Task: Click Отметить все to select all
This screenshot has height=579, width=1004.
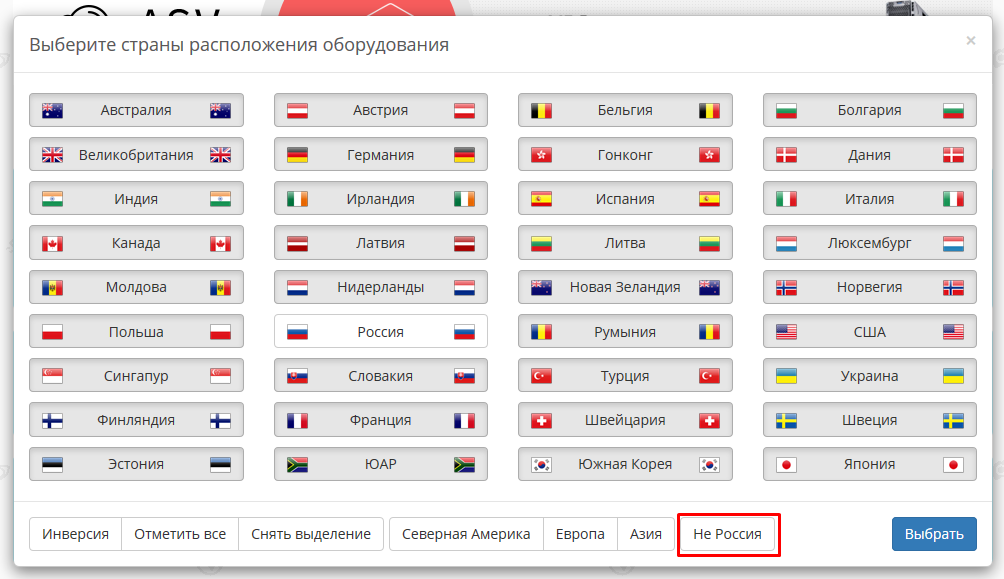Action: (x=180, y=534)
